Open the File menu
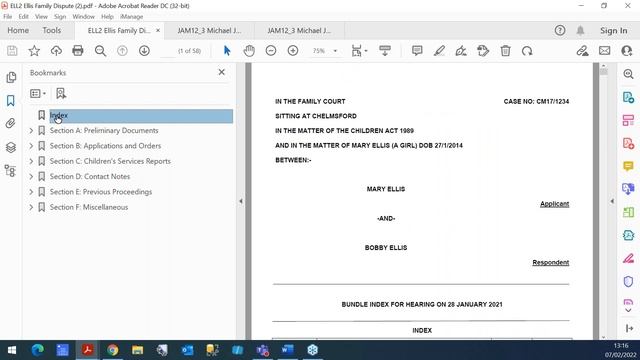 click(x=8, y=17)
